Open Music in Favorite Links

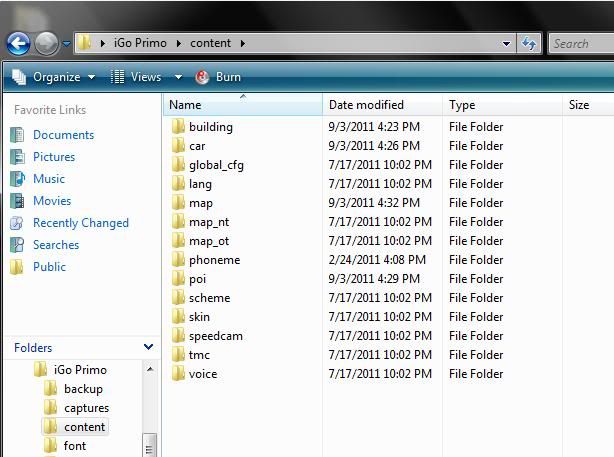tap(49, 179)
